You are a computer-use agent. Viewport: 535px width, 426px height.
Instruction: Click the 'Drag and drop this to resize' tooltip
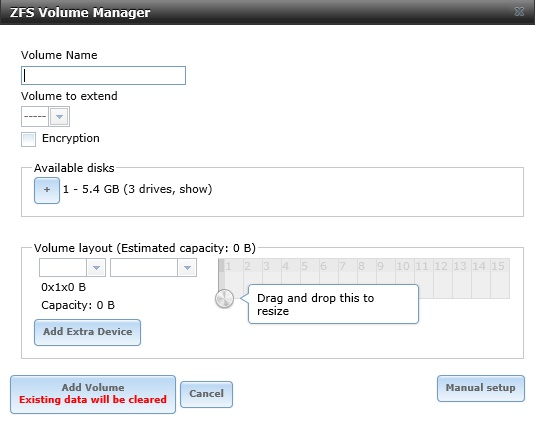[333, 304]
